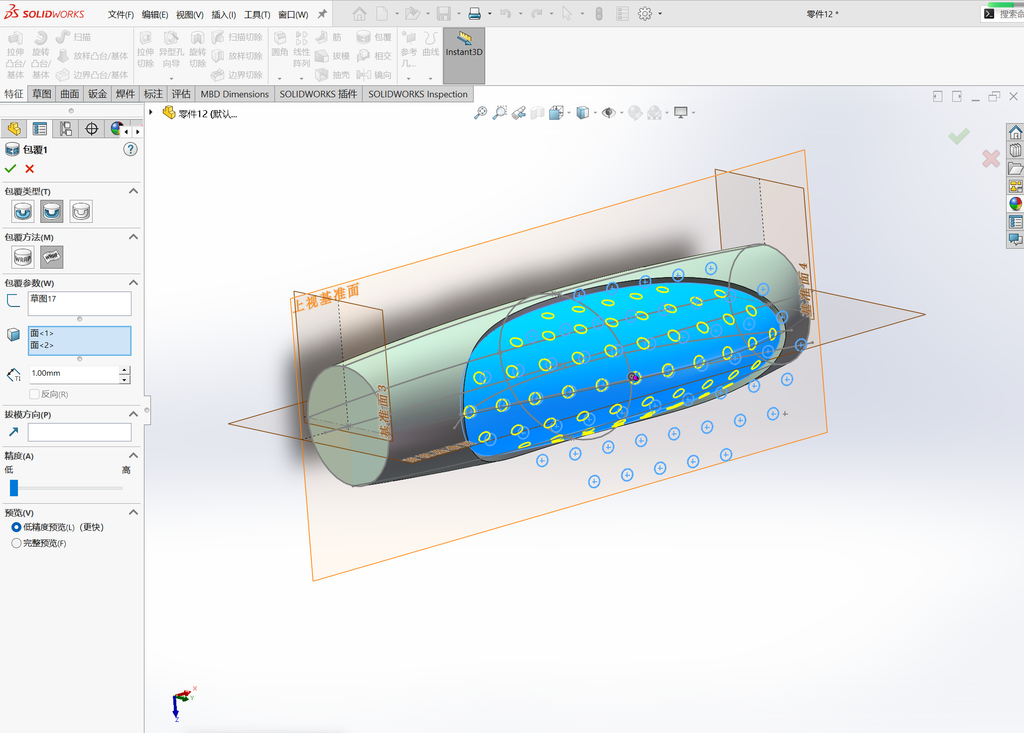Click the 精度 accuracy slider handle
Screen dimensions: 1024x733
14,487
